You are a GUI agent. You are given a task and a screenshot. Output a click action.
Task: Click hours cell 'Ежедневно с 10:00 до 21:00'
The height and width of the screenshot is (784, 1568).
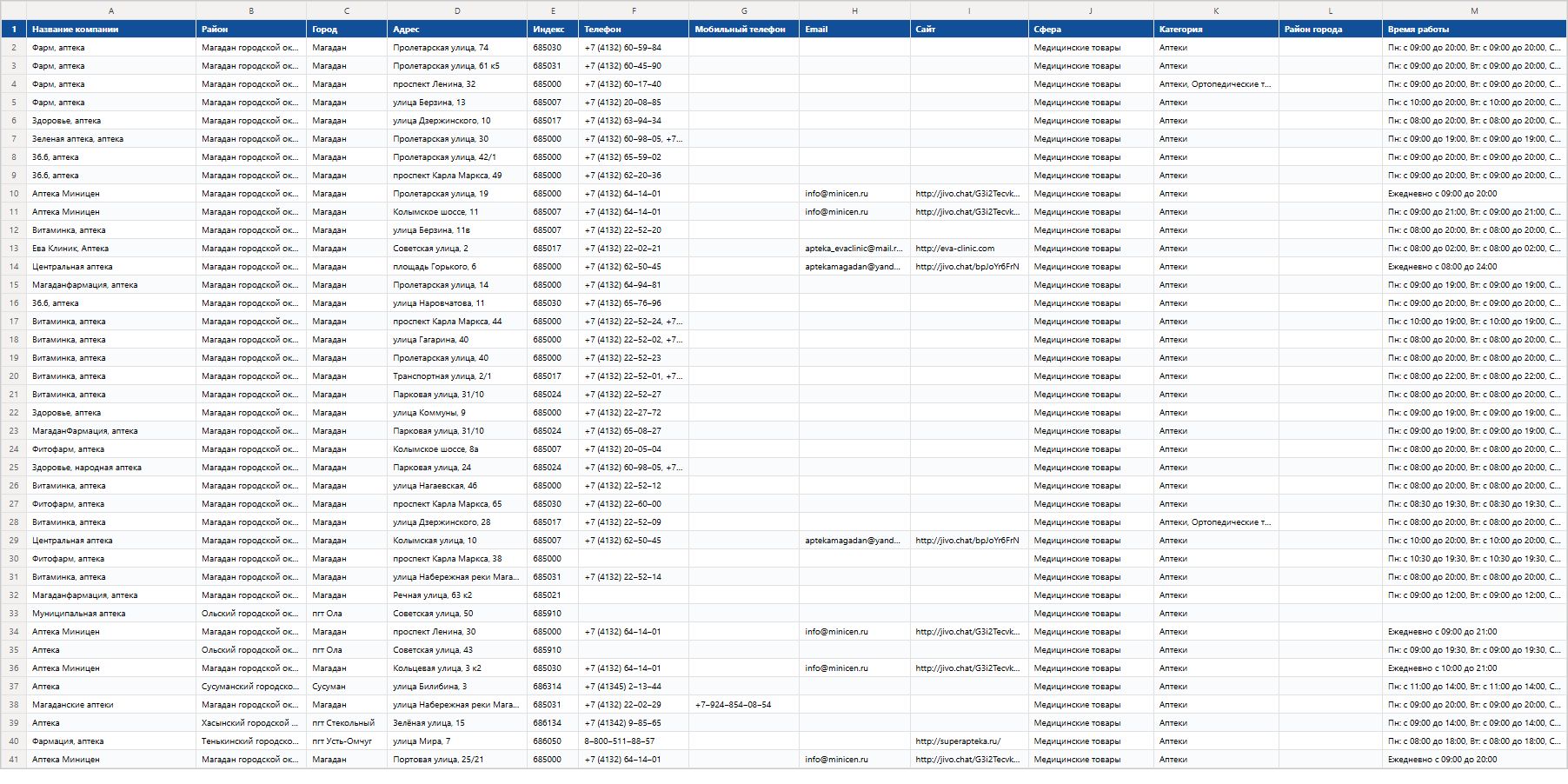1474,668
